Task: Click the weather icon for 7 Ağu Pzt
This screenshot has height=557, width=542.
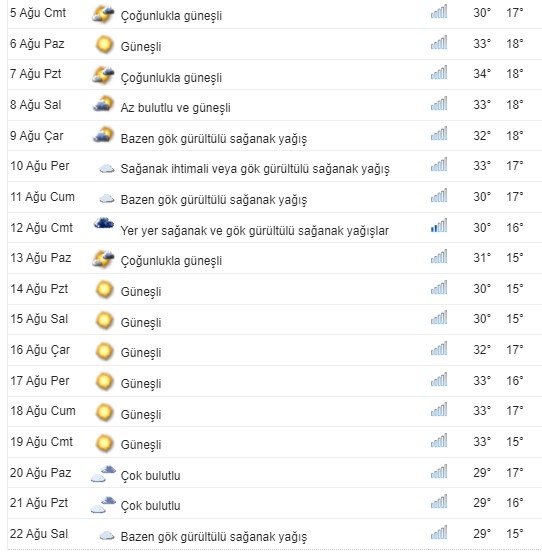Action: [103, 76]
